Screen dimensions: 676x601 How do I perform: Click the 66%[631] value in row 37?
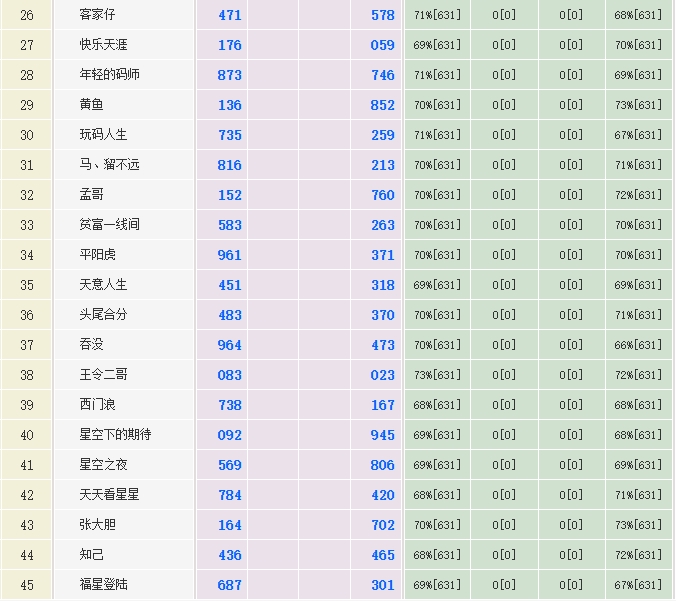coord(638,345)
